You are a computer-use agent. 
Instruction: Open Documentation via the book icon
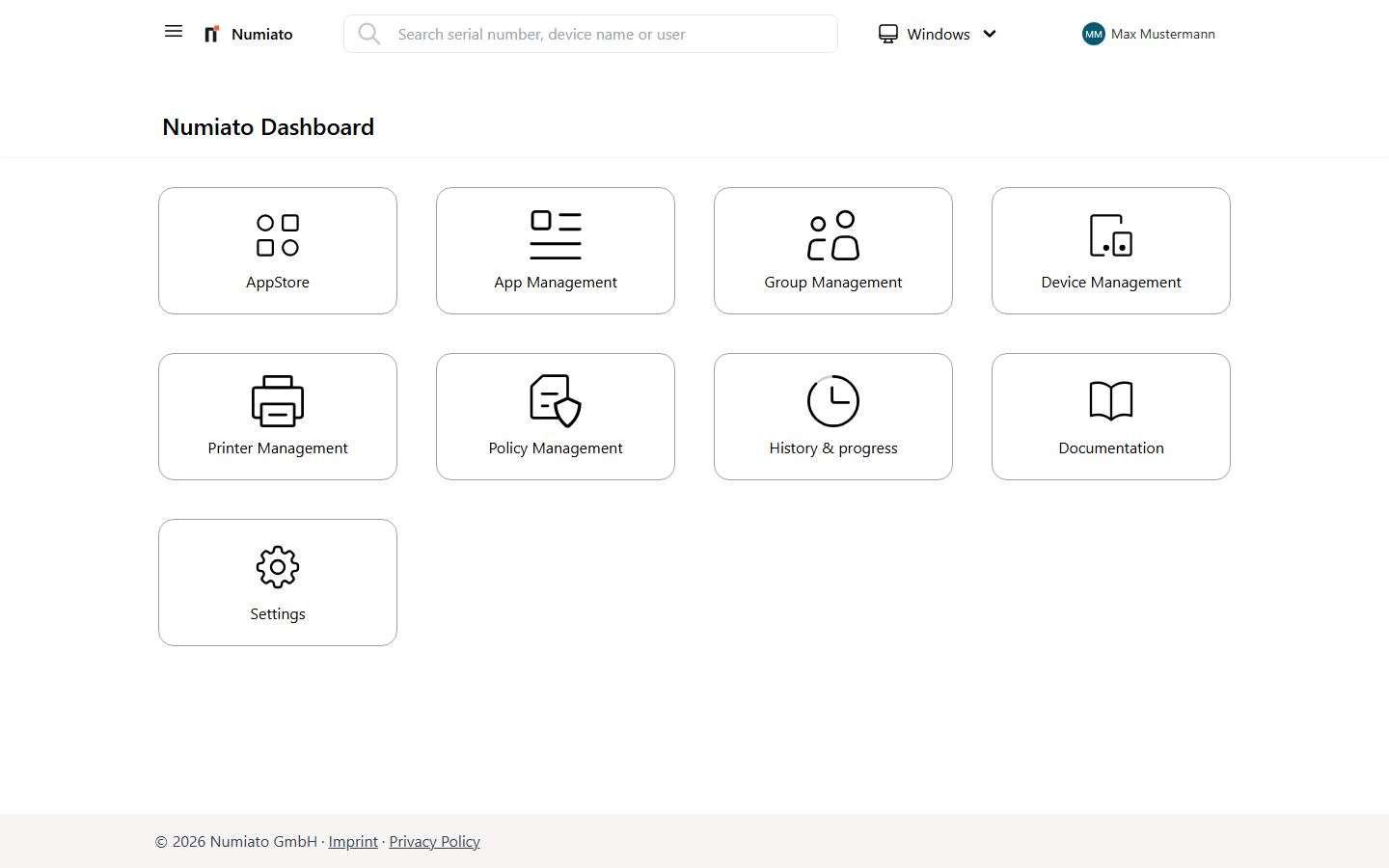1110,400
